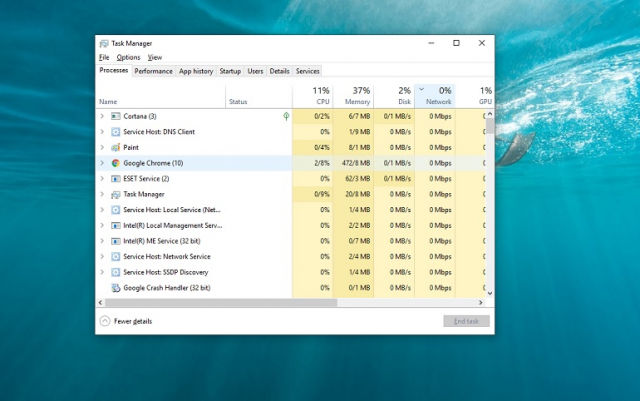Image resolution: width=640 pixels, height=401 pixels.
Task: Switch to the Details tab
Action: [279, 71]
